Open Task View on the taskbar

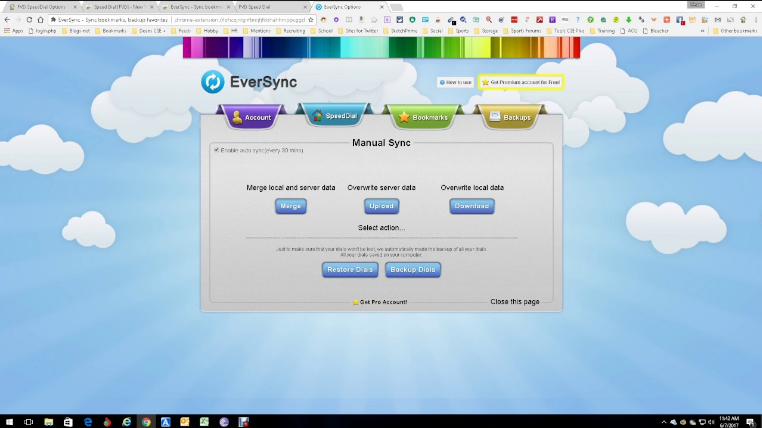(29, 422)
